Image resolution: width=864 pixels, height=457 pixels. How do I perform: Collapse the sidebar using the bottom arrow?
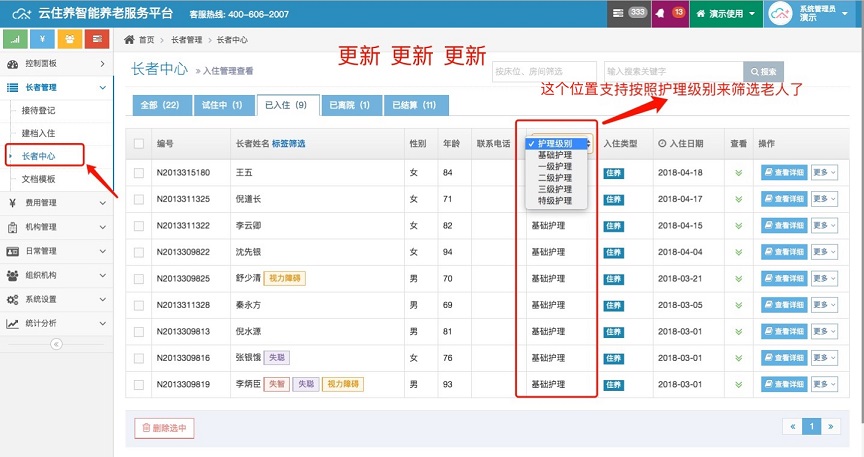56,344
